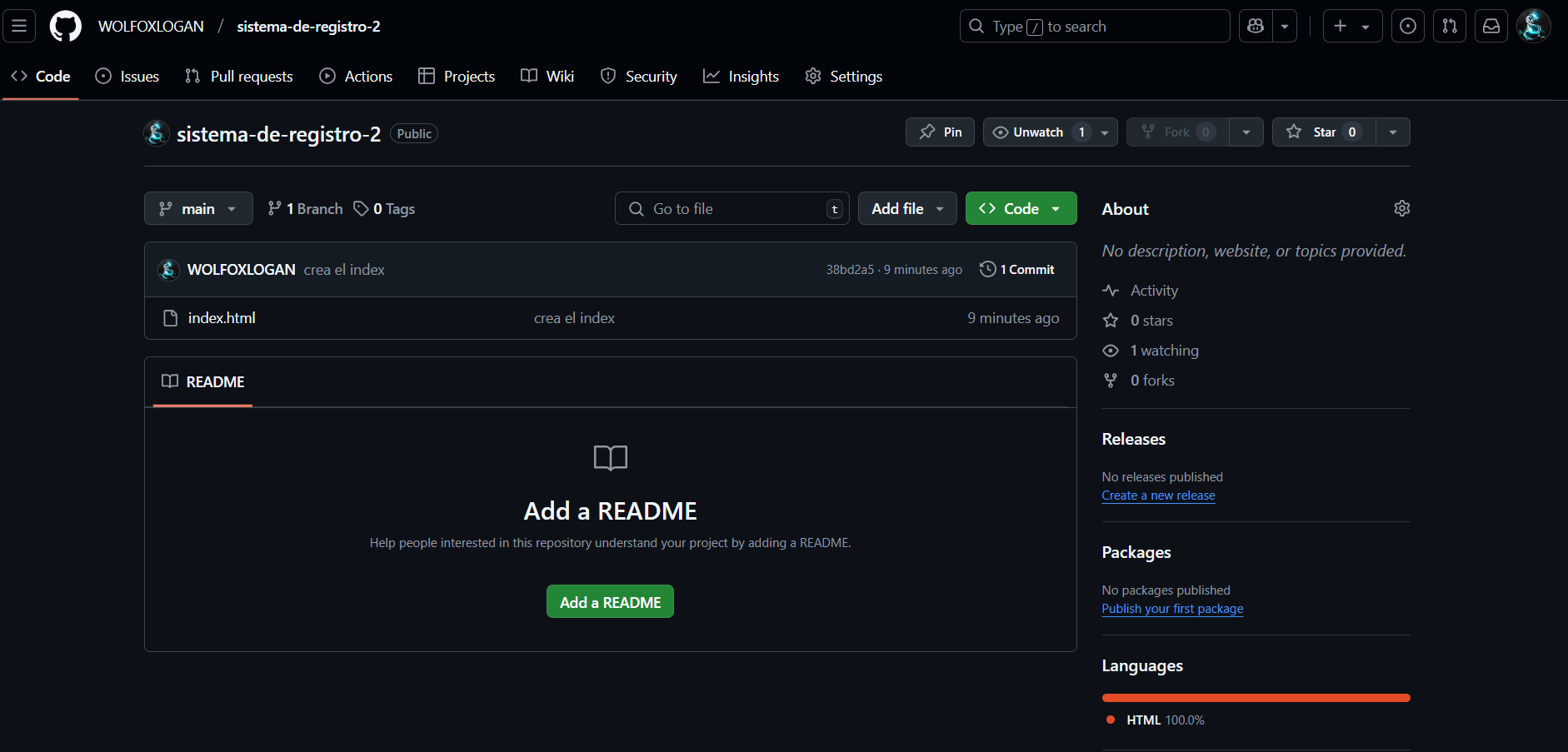Open the Add file dropdown
This screenshot has height=752, width=1568.
907,208
